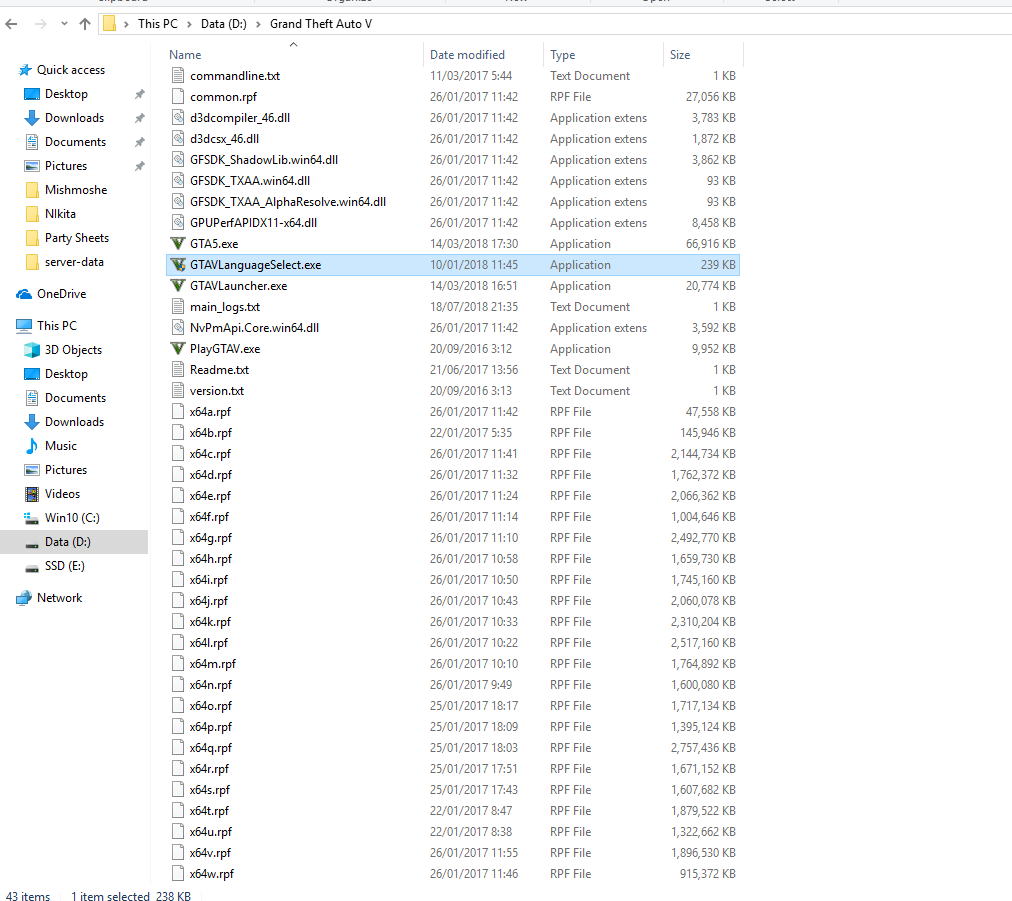Sort files by Date modified column

coord(467,55)
